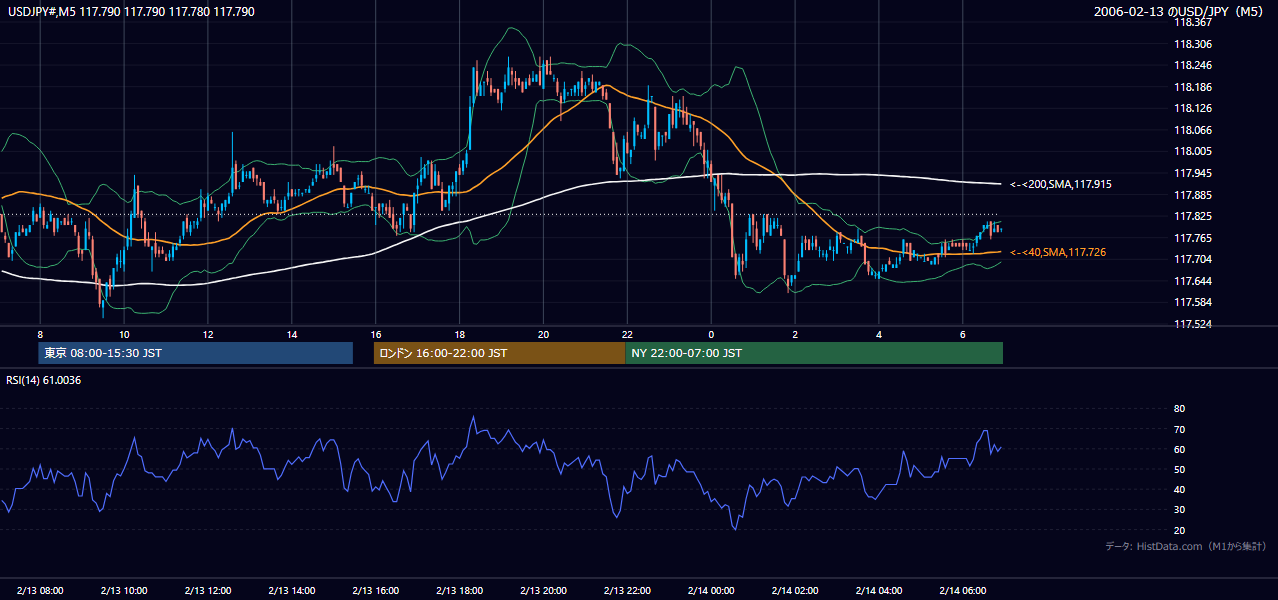This screenshot has height=600, width=1278.
Task: Click hour 12 on the price chart axis
Action: click(x=208, y=334)
